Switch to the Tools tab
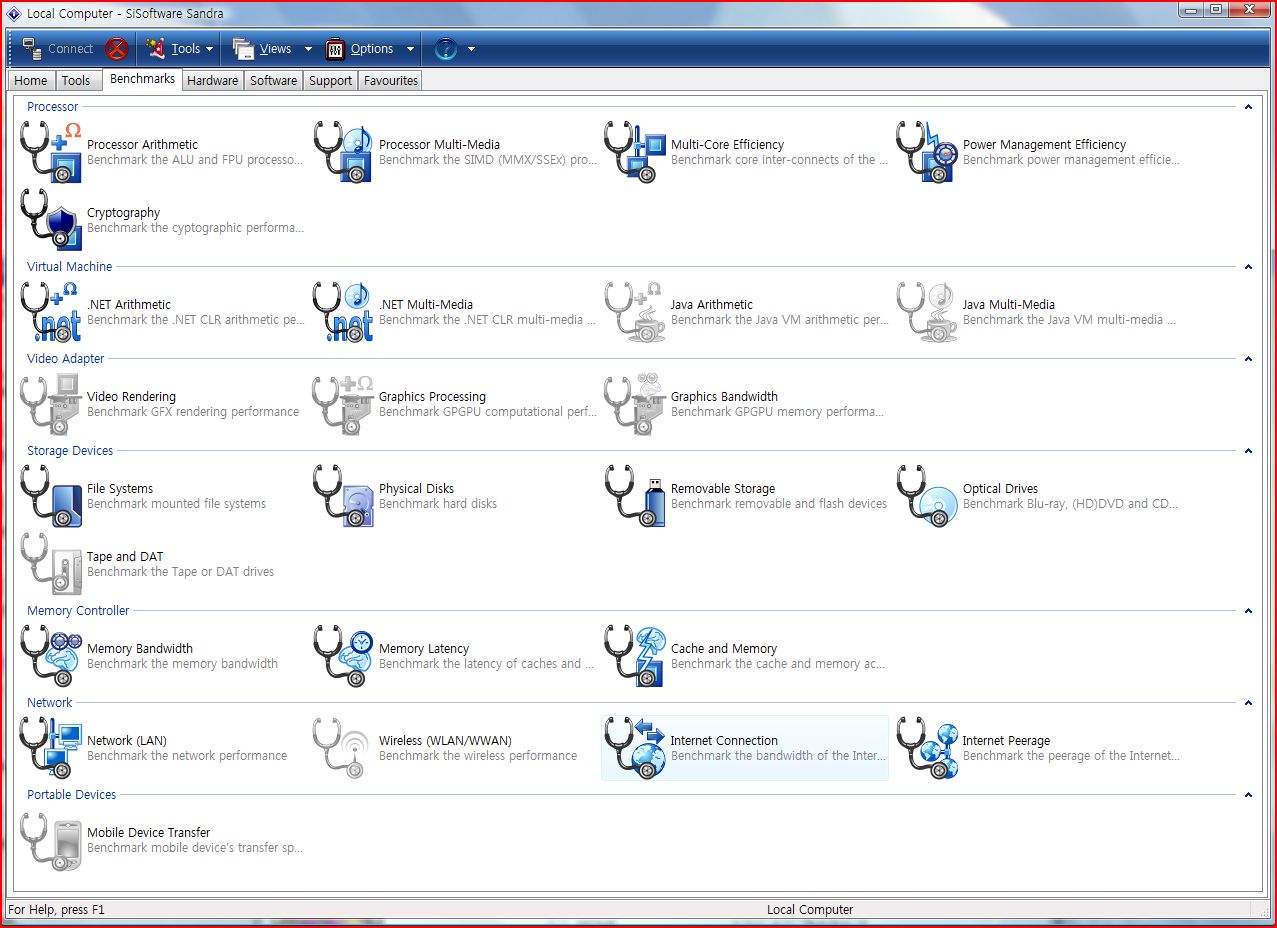1277x928 pixels. click(x=76, y=81)
